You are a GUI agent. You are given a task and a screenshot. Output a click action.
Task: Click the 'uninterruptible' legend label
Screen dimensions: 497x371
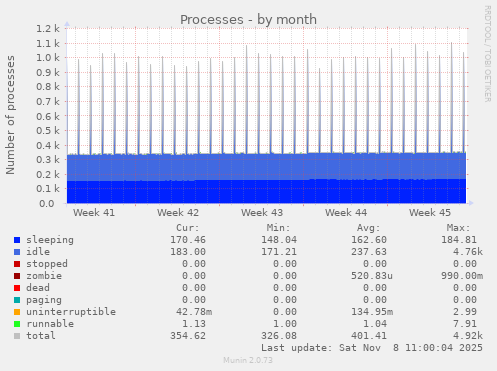click(71, 312)
